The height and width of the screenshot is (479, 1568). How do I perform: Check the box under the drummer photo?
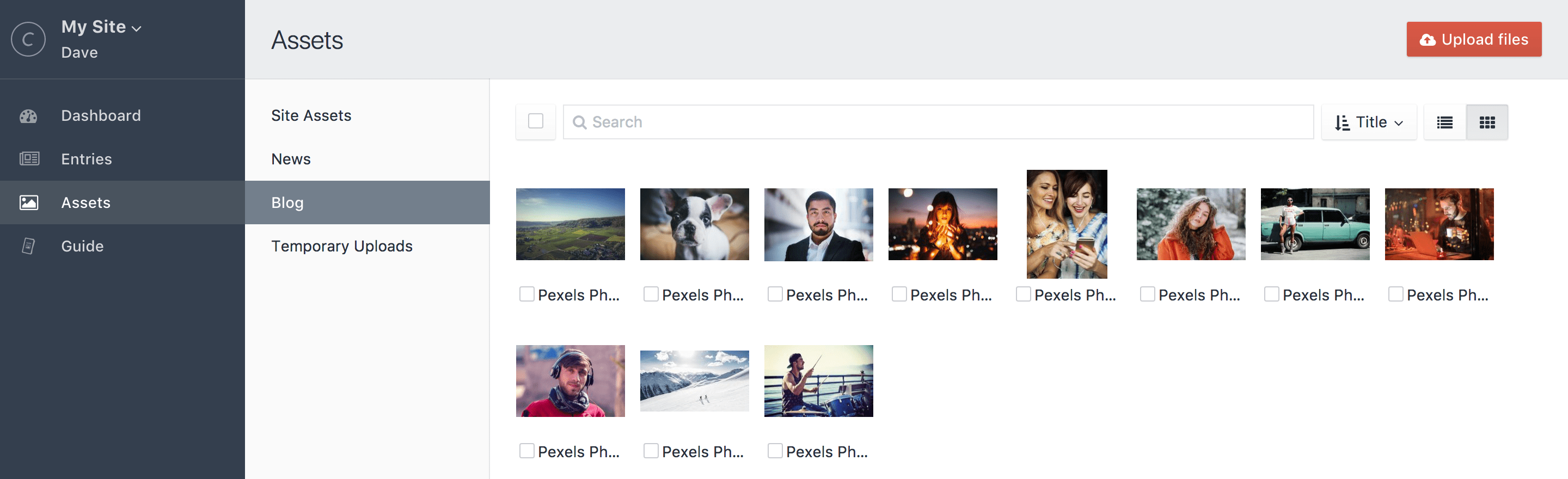click(775, 450)
